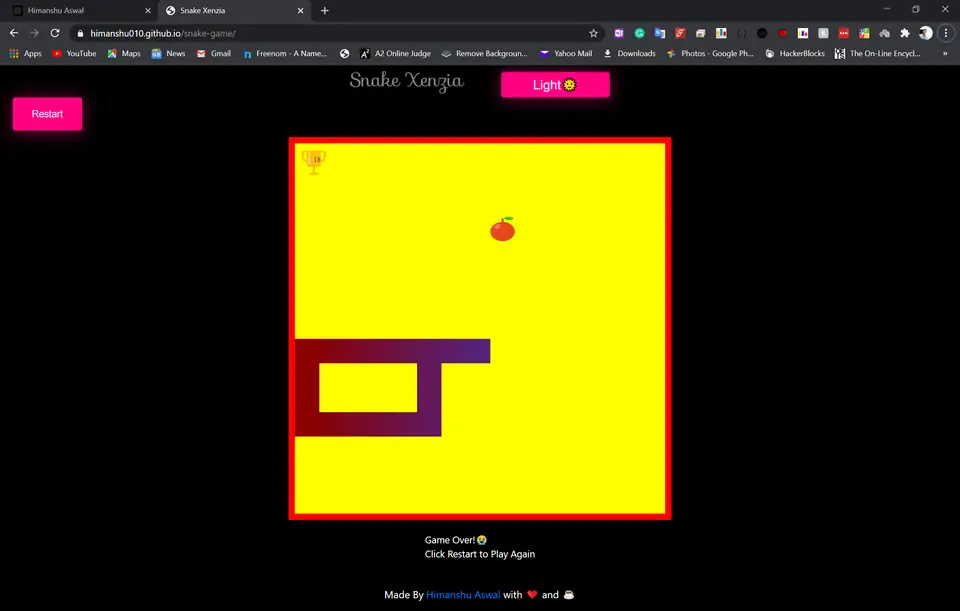The width and height of the screenshot is (960, 611).
Task: Open the HackerBlocks bookmark
Action: pyautogui.click(x=795, y=54)
